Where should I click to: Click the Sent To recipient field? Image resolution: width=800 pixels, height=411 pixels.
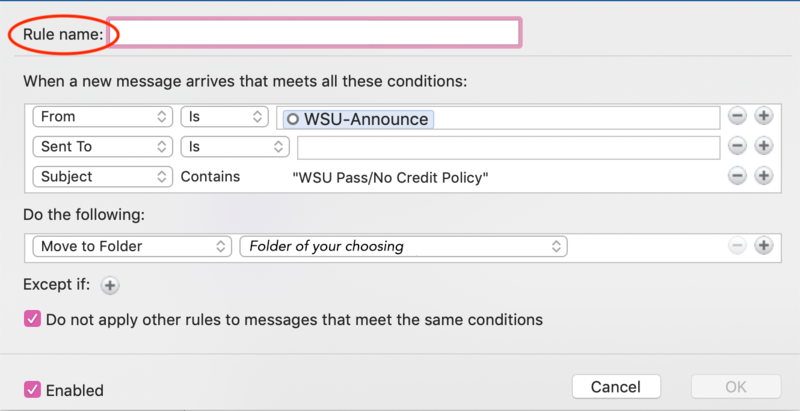coord(508,147)
